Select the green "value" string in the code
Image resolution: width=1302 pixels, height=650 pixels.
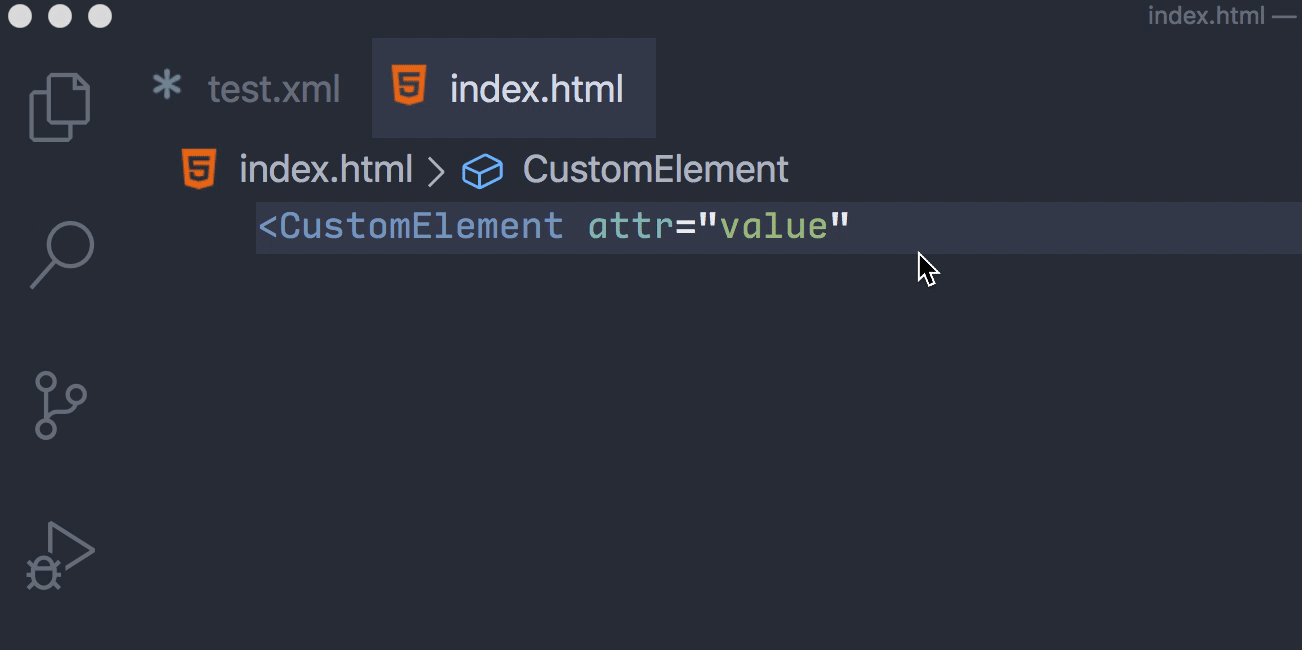pos(775,227)
